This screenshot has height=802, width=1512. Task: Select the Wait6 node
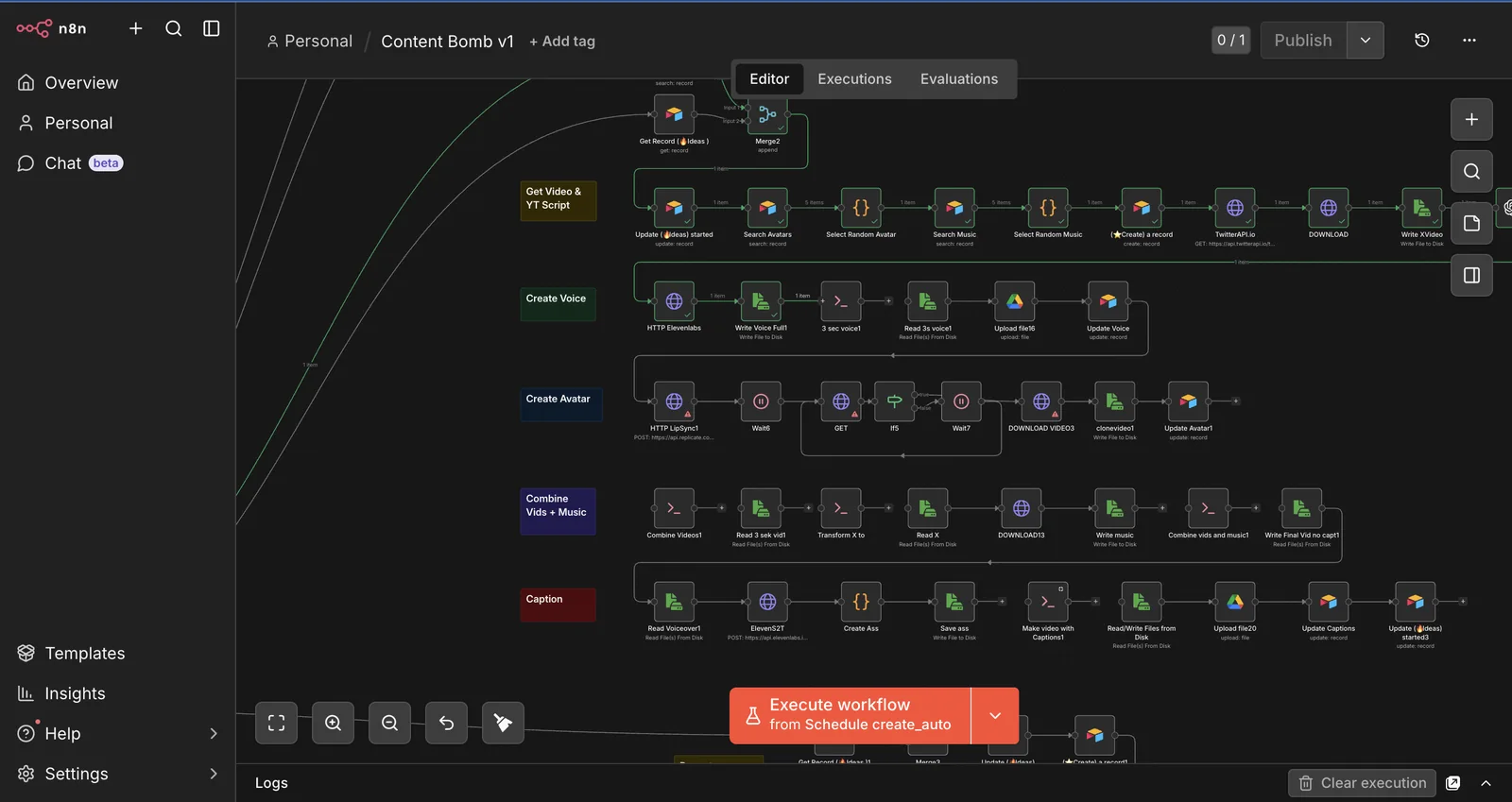click(761, 401)
